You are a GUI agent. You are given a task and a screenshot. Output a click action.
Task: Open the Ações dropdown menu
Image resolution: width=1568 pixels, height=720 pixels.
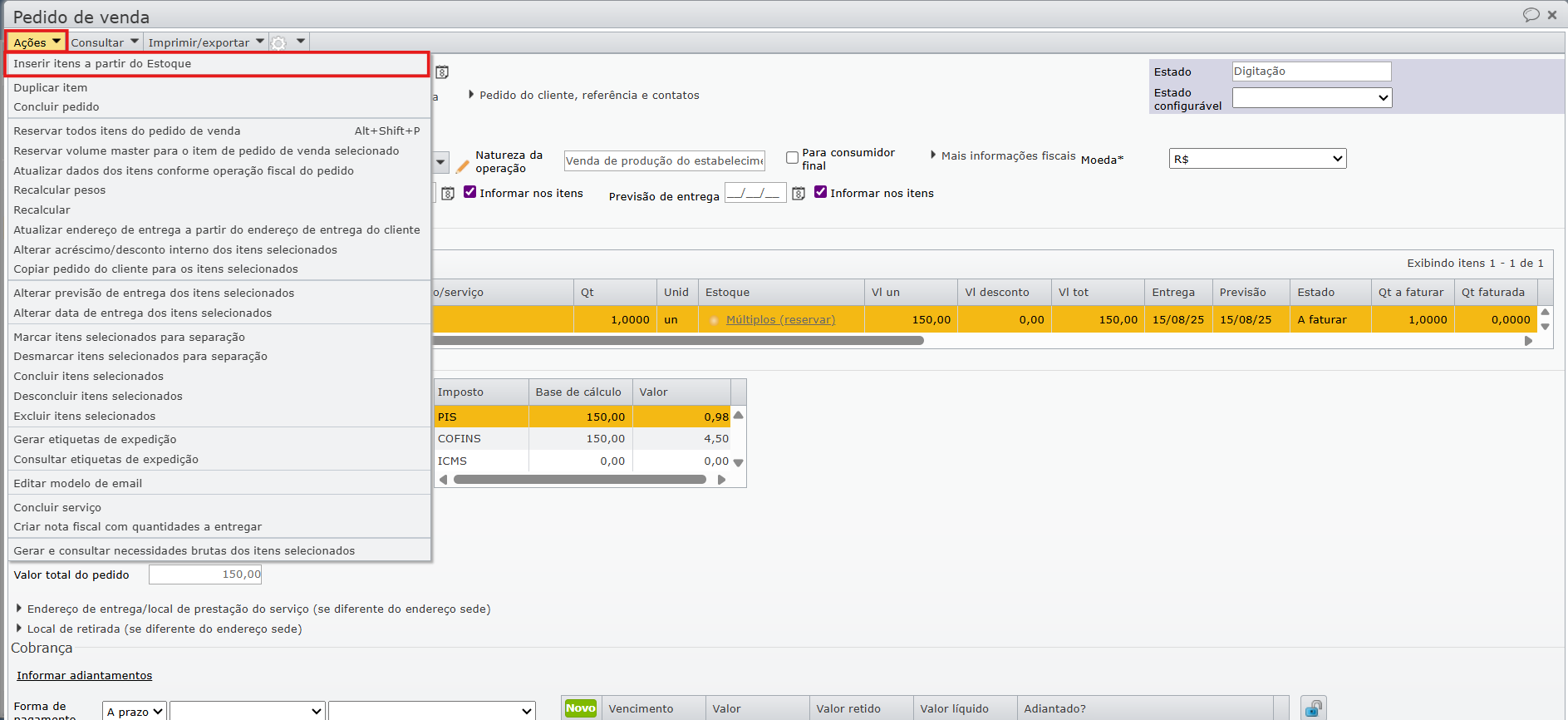(x=37, y=42)
